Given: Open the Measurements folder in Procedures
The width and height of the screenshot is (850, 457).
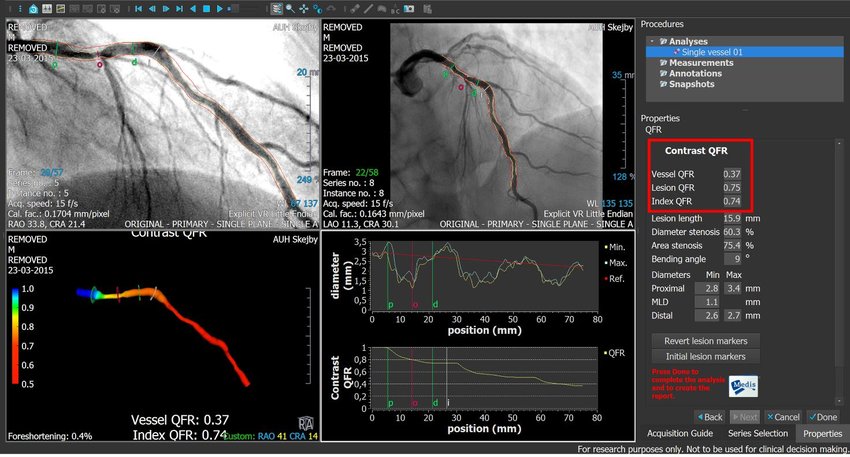Looking at the screenshot, I should (x=700, y=63).
